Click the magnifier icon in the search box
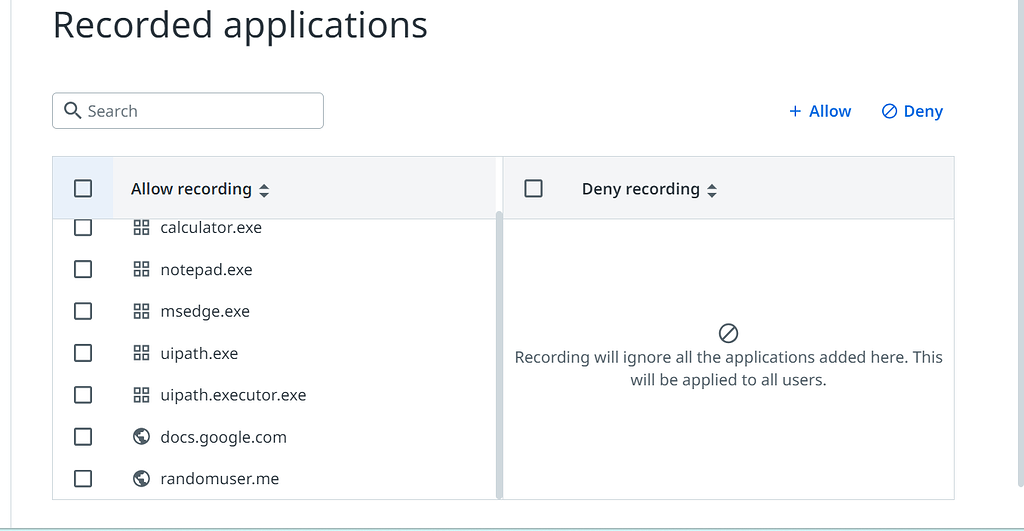 coord(72,111)
